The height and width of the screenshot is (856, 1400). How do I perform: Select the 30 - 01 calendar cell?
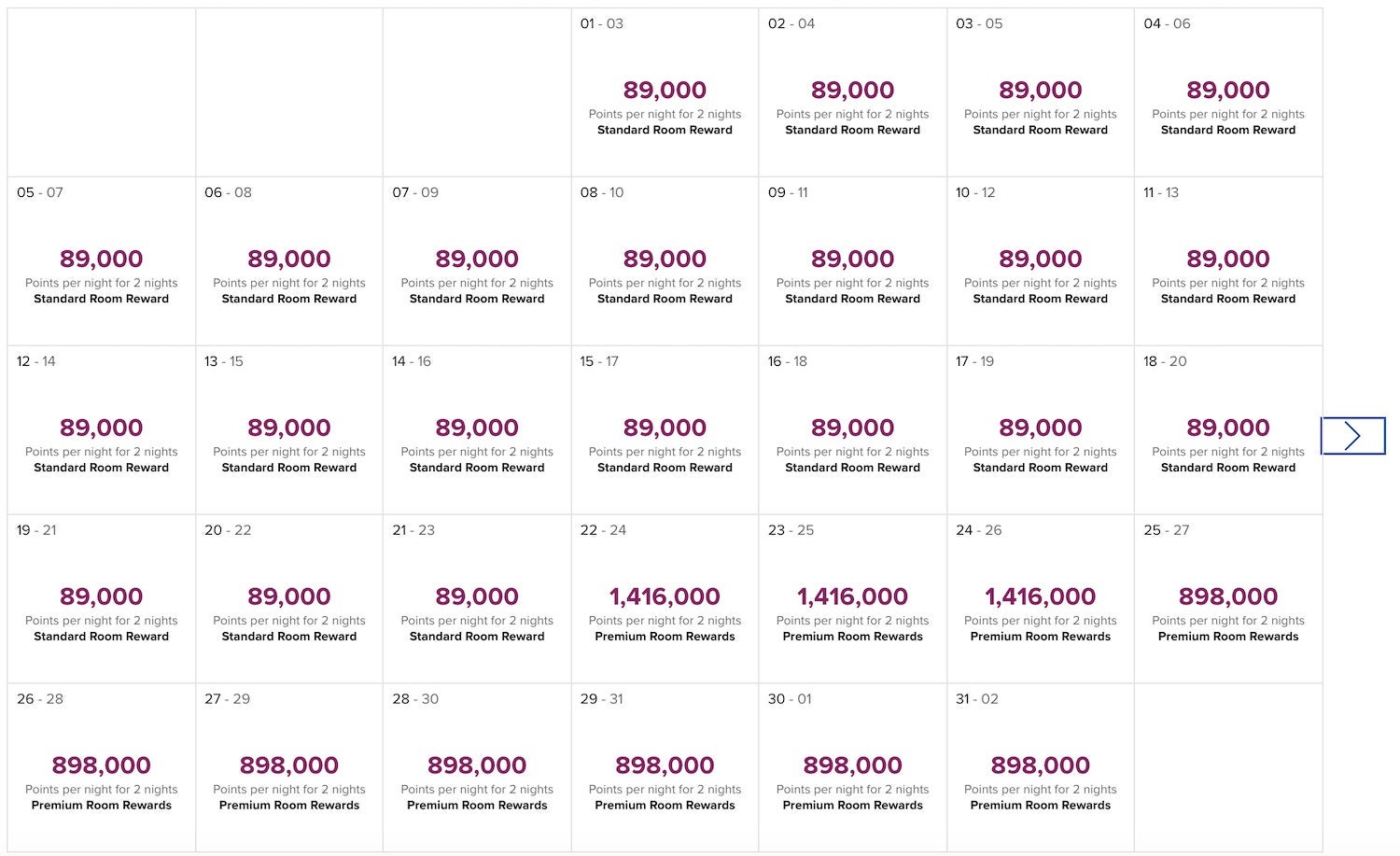(852, 768)
